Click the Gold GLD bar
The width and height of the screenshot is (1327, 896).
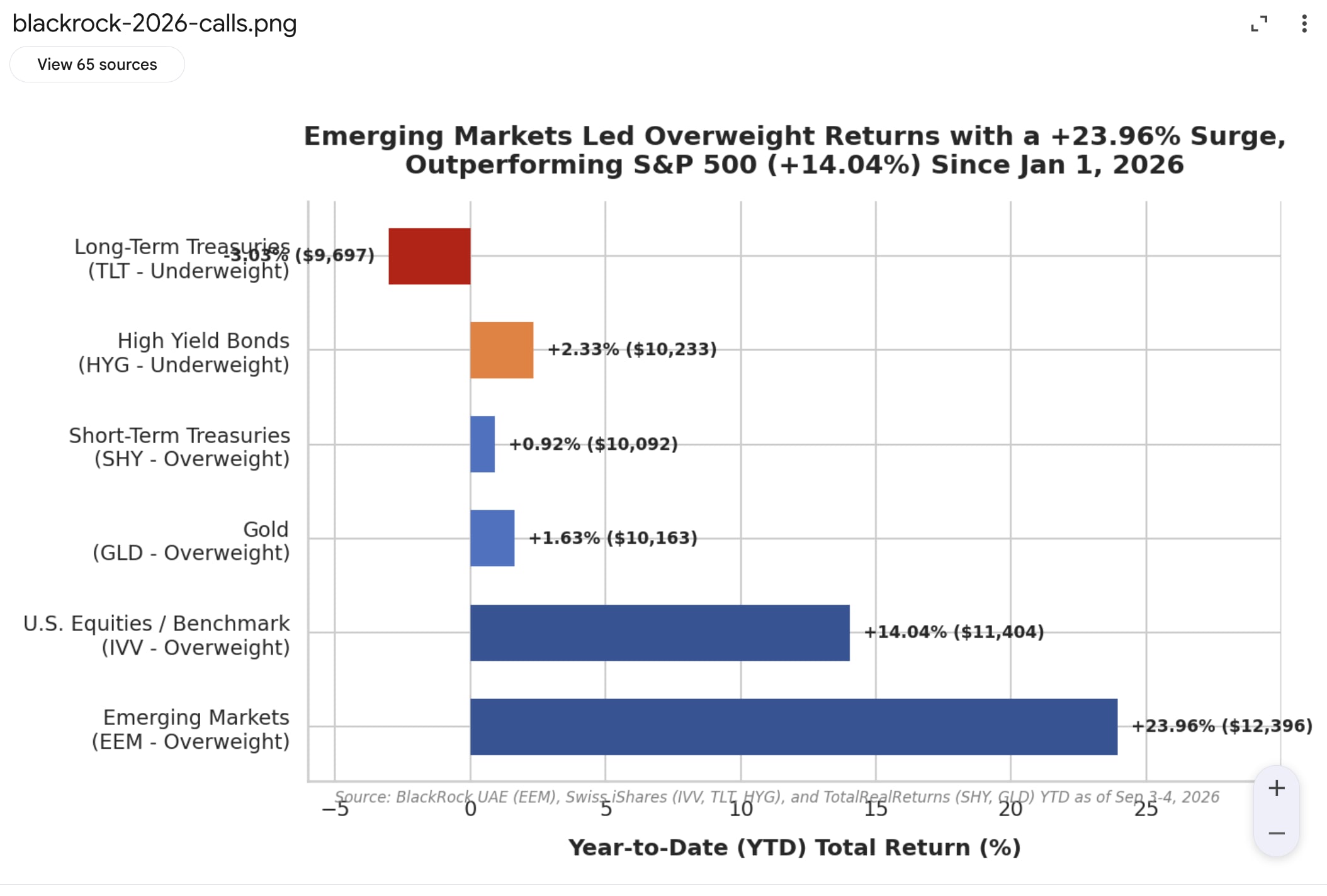(492, 538)
